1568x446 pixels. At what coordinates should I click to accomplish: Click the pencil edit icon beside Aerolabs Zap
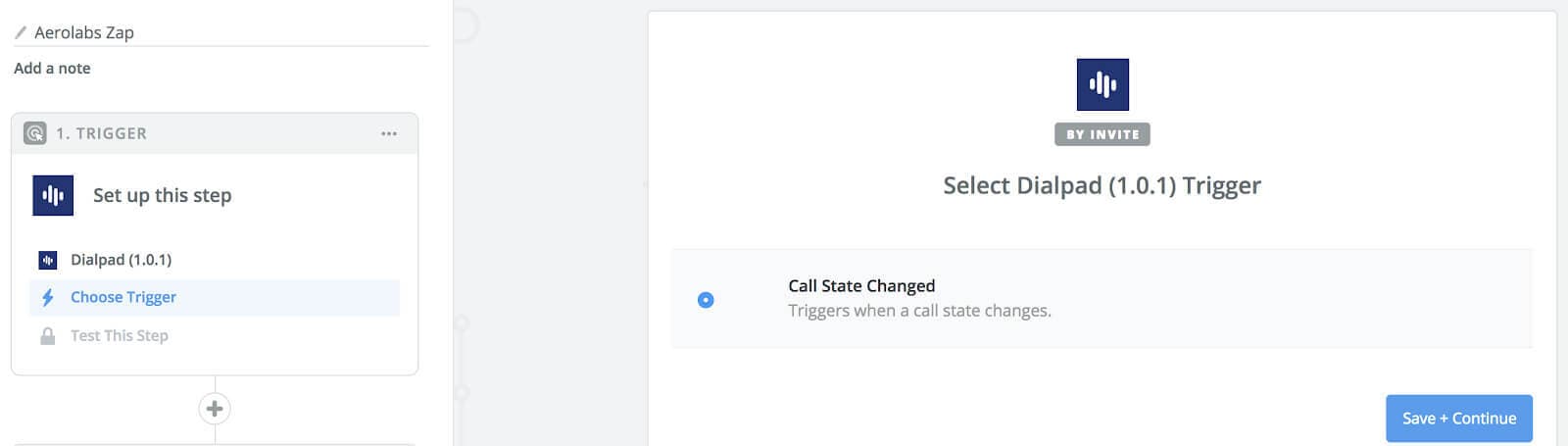21,32
